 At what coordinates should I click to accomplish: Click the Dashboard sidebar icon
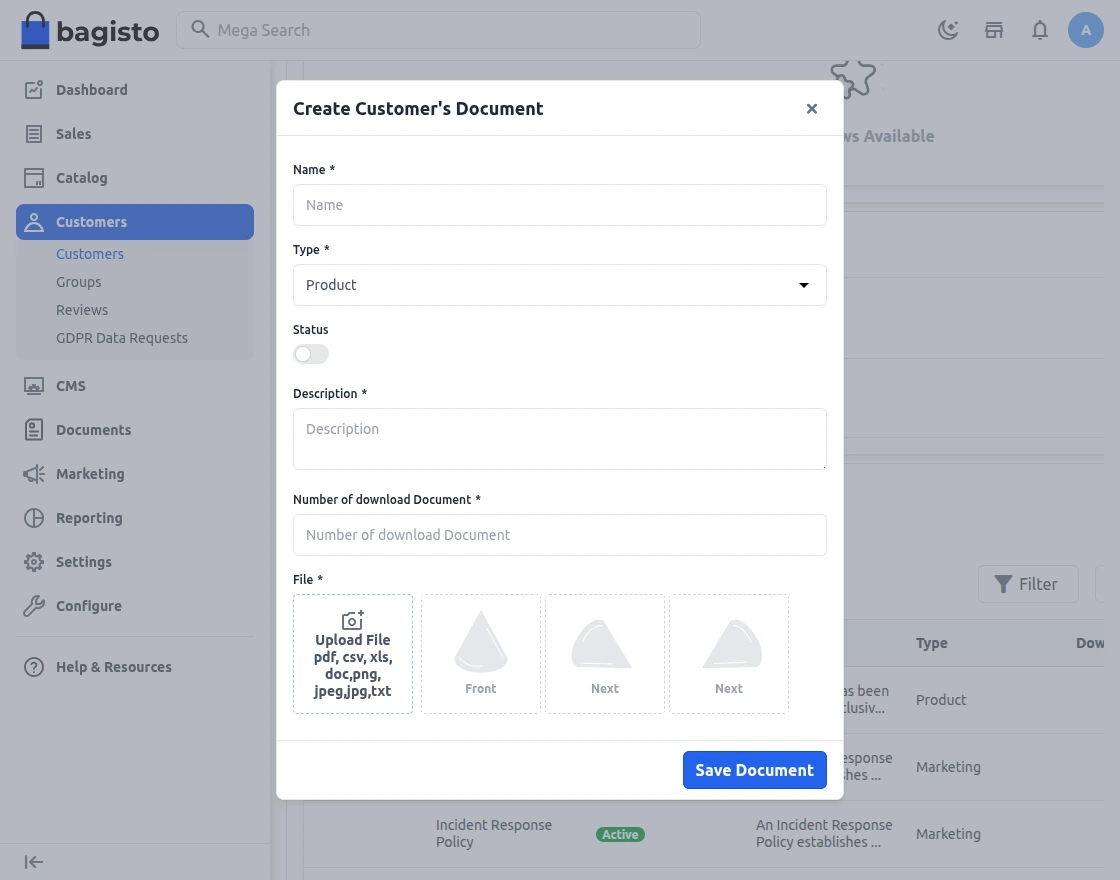coord(34,89)
